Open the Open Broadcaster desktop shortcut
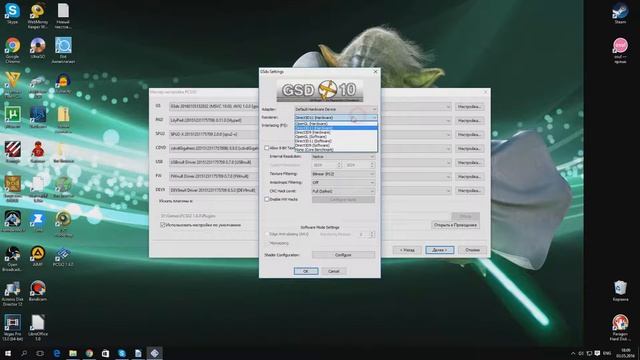The image size is (640, 360). click(12, 258)
